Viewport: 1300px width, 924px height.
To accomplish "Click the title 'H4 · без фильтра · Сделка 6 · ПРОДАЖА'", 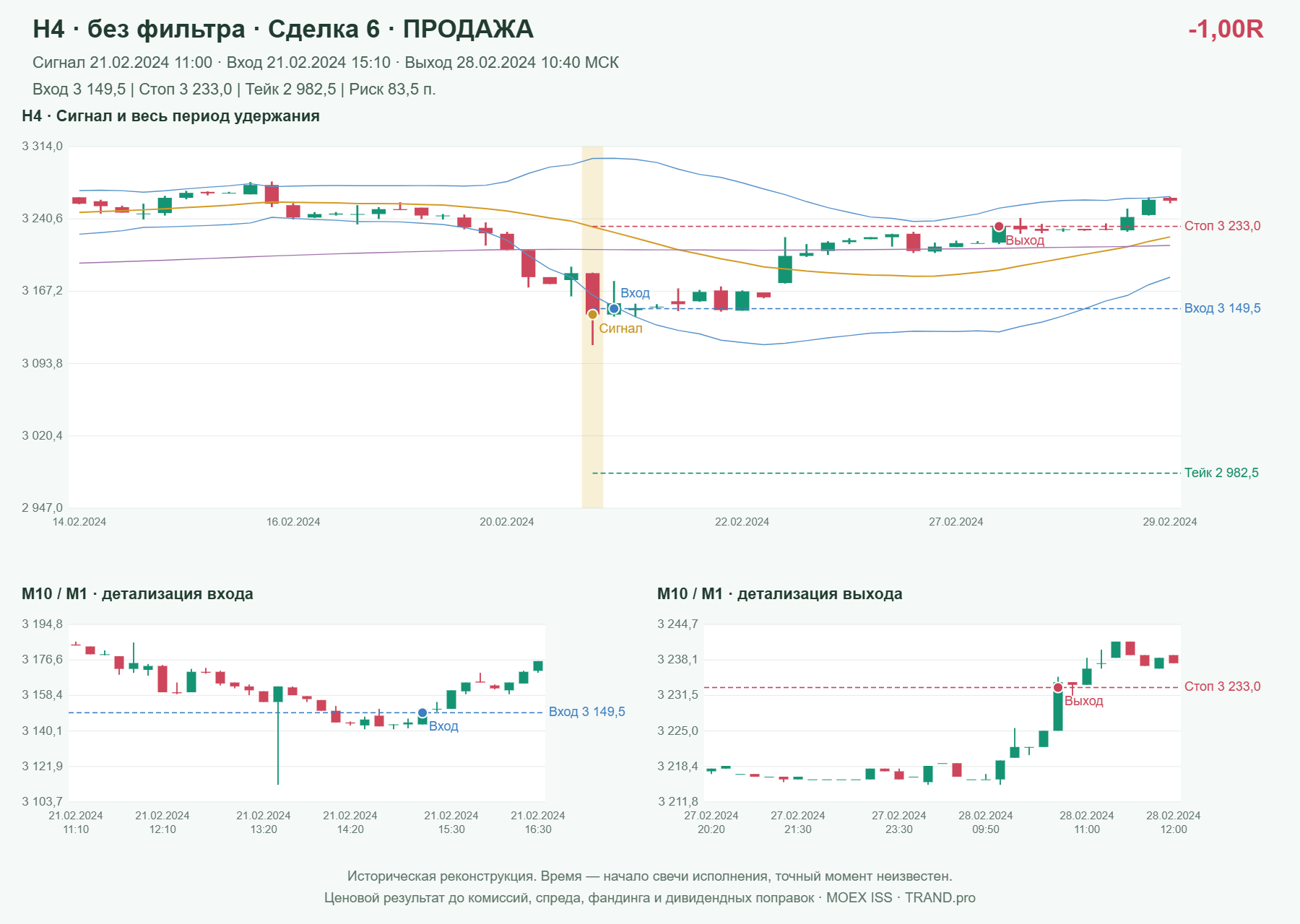I will coord(283,29).
